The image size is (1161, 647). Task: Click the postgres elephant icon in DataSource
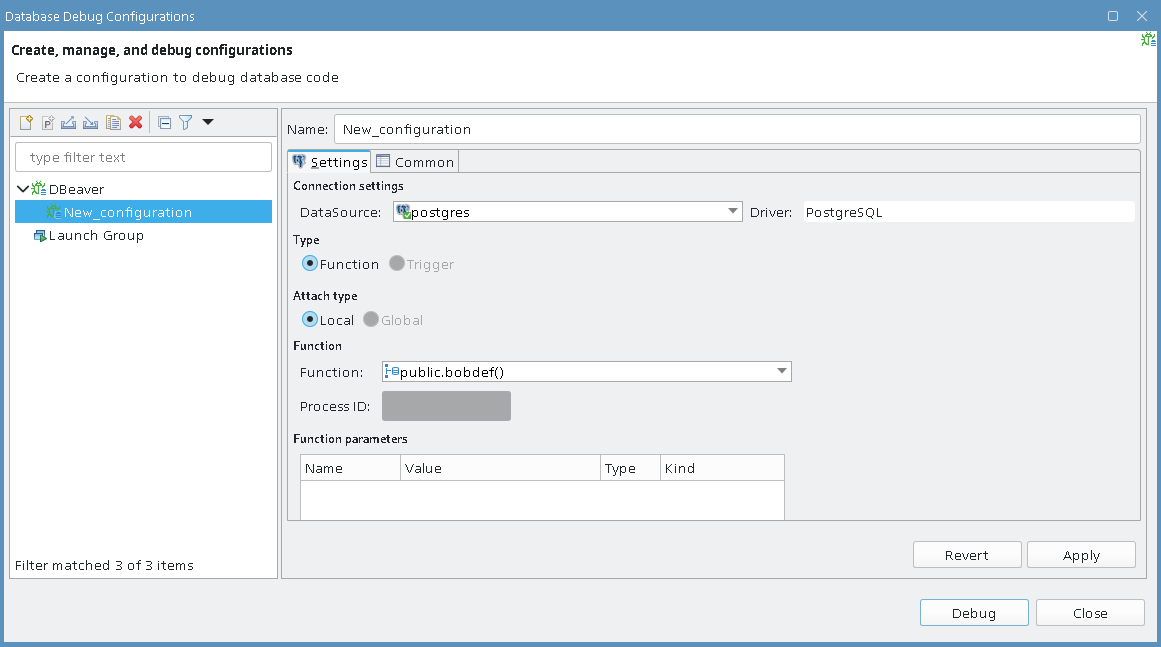click(x=403, y=212)
